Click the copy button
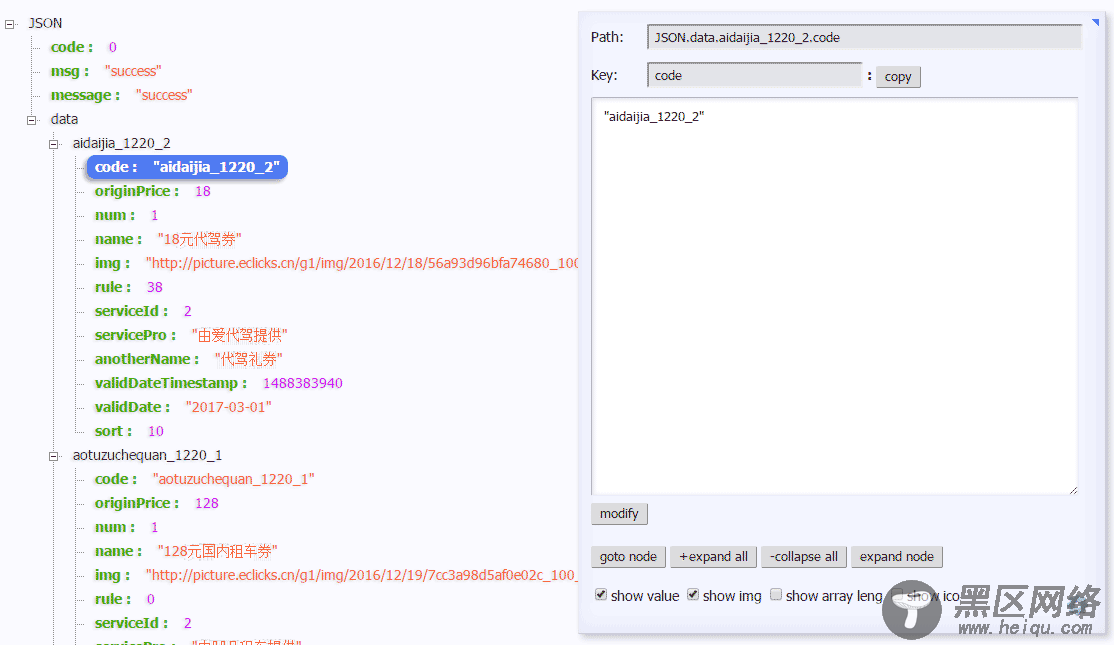The width and height of the screenshot is (1114, 645). 898,77
